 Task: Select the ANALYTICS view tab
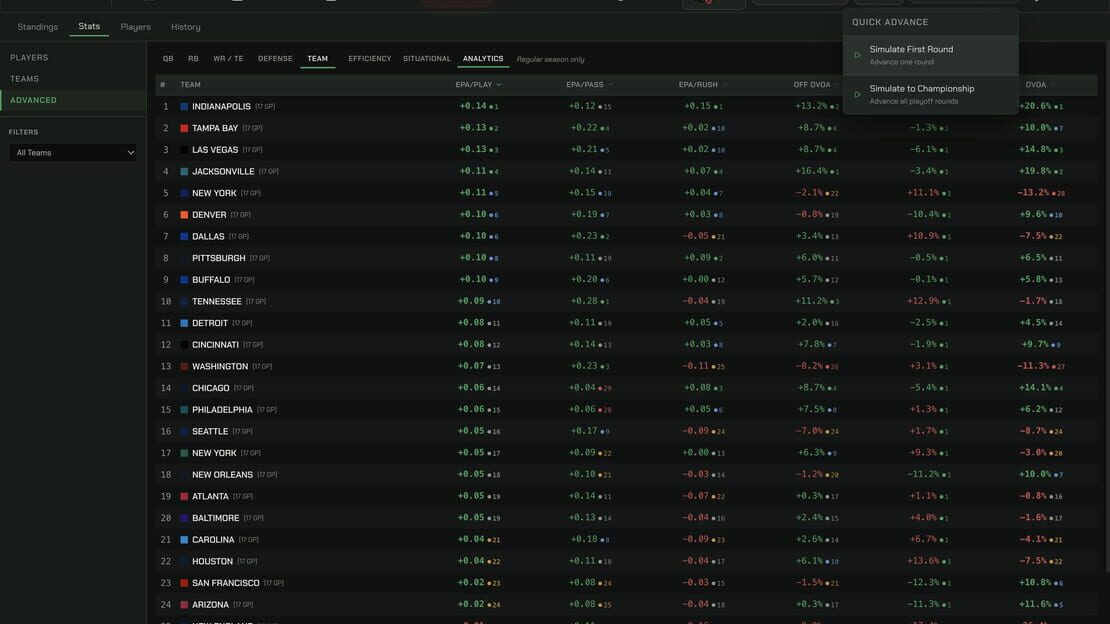[x=483, y=59]
